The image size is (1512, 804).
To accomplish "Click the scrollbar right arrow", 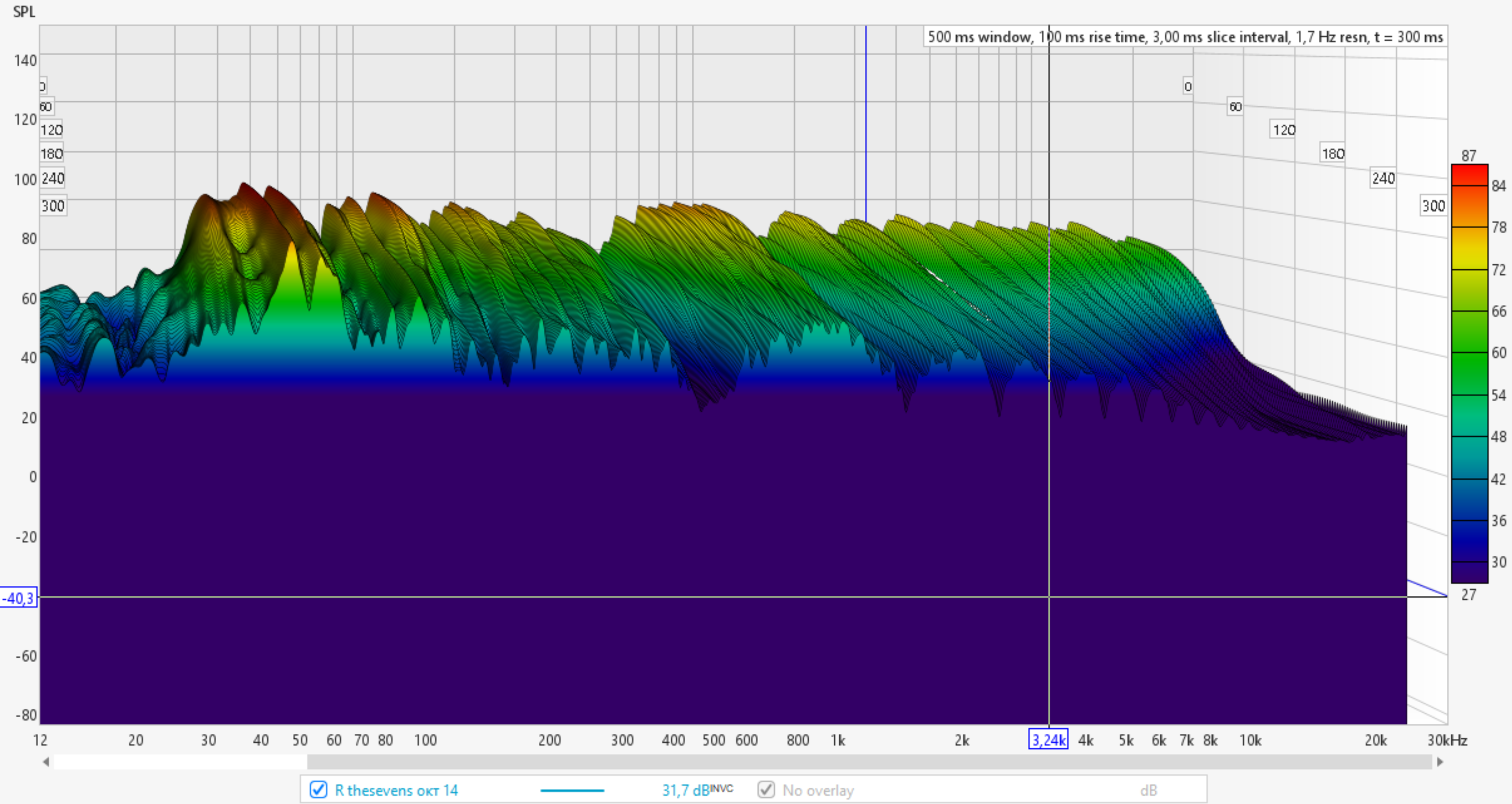I will [1440, 762].
